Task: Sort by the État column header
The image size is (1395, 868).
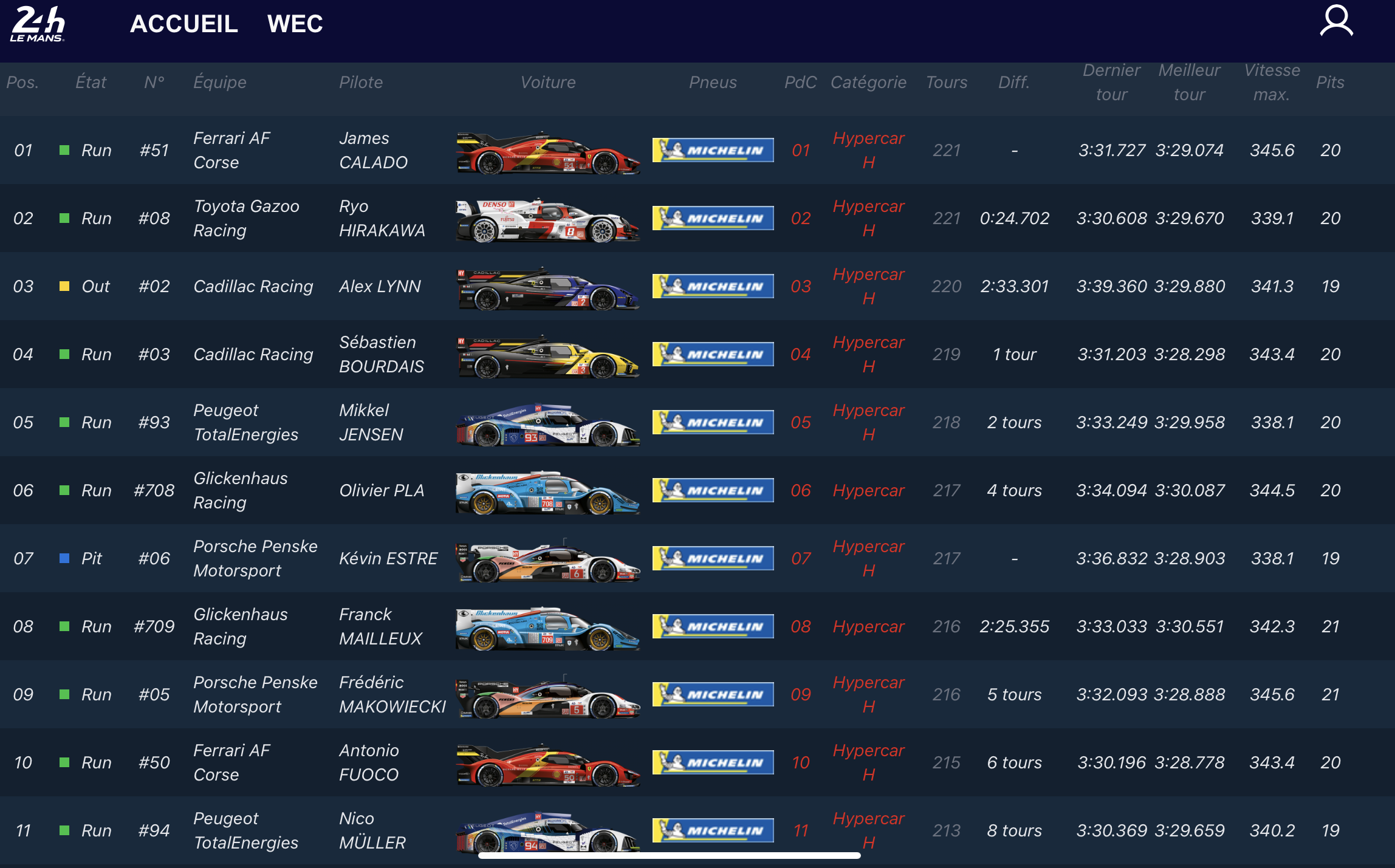Action: coord(91,82)
